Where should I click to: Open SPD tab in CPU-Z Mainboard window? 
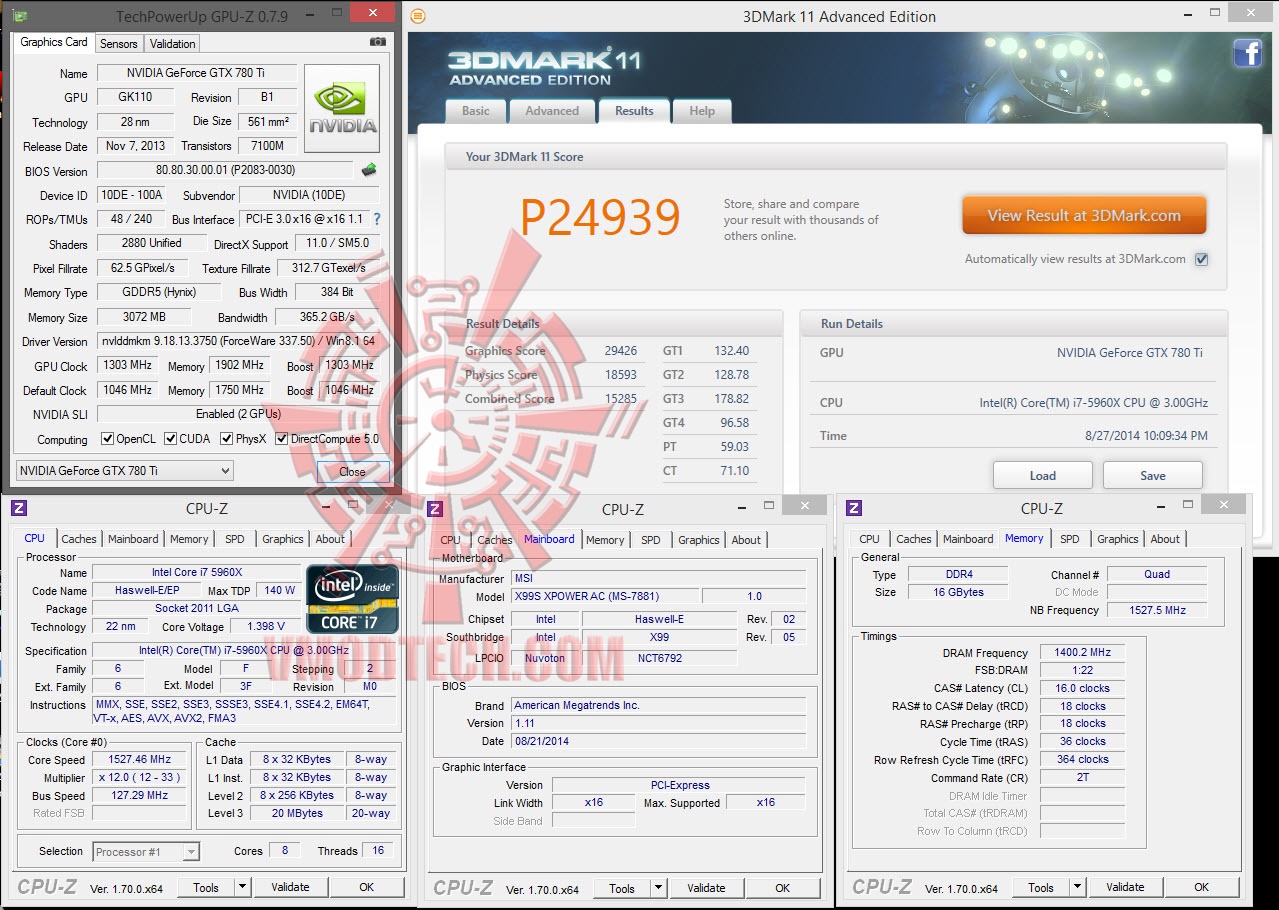651,540
